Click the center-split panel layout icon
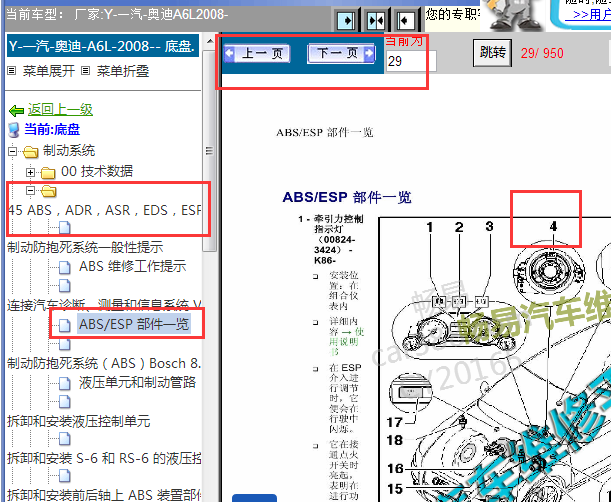 376,20
